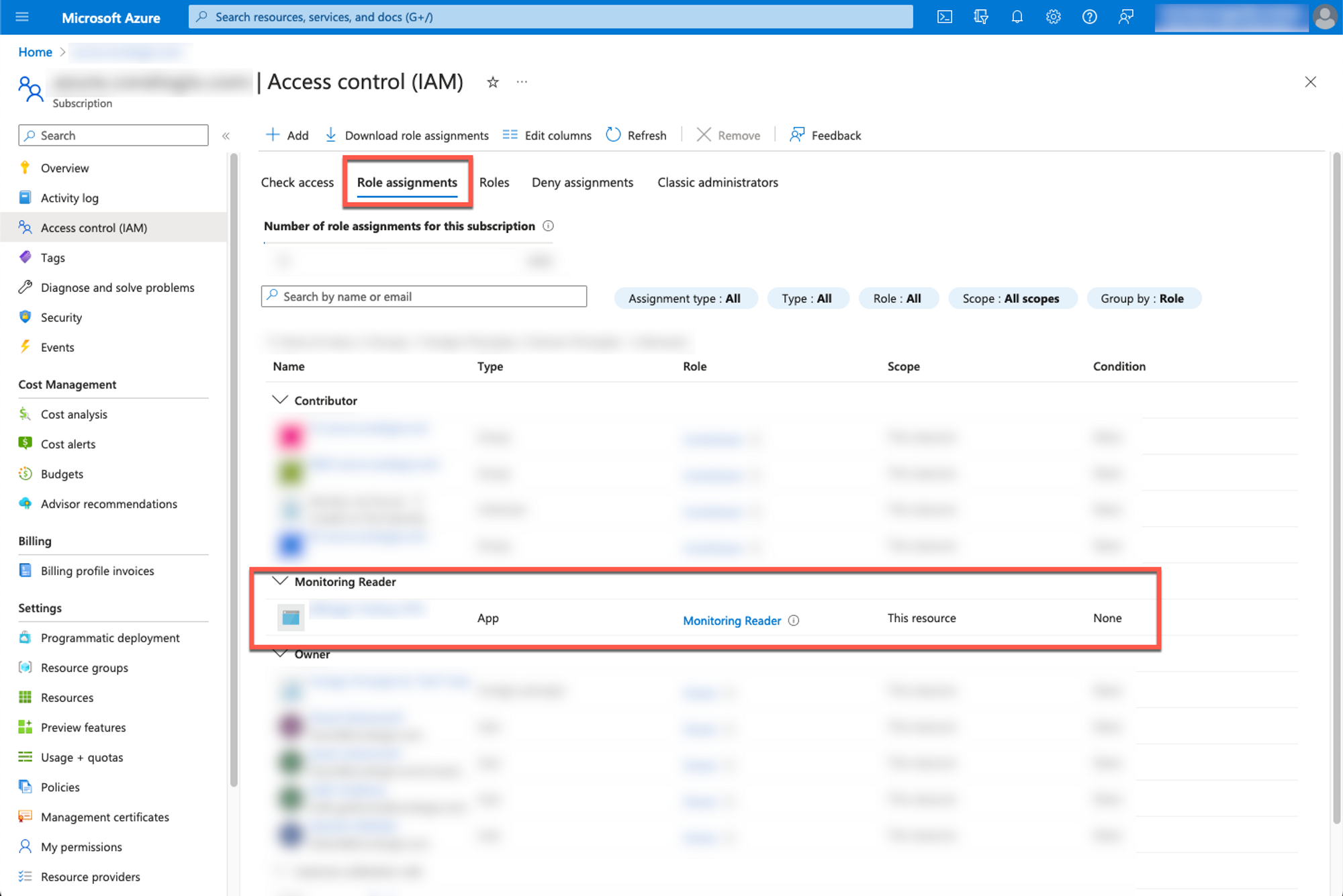Select the Role assignments tab

[407, 183]
